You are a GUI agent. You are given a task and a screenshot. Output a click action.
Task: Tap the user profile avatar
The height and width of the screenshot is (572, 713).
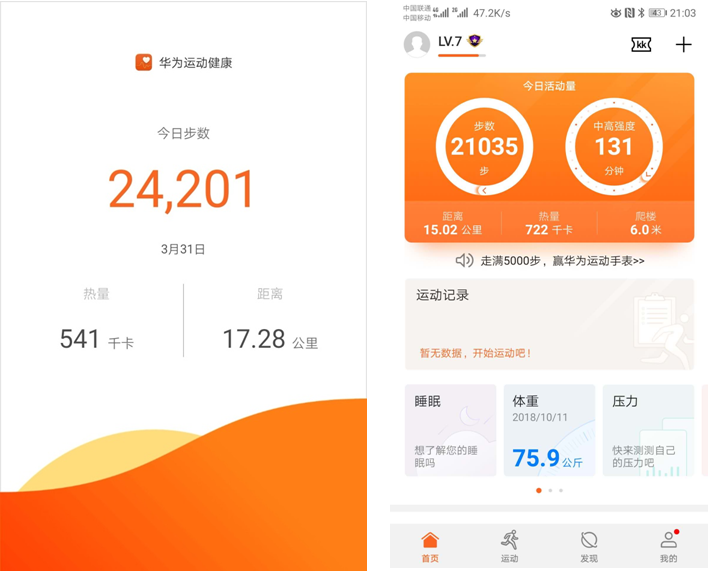point(417,44)
